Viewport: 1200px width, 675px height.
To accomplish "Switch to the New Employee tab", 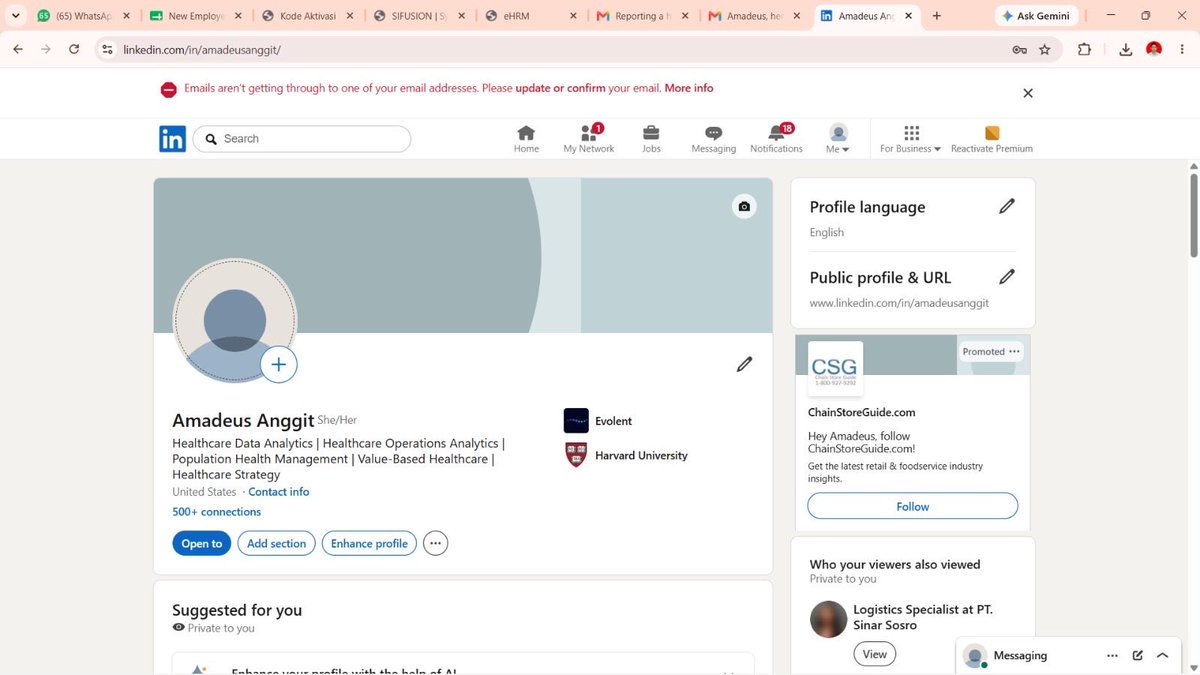I will point(195,16).
